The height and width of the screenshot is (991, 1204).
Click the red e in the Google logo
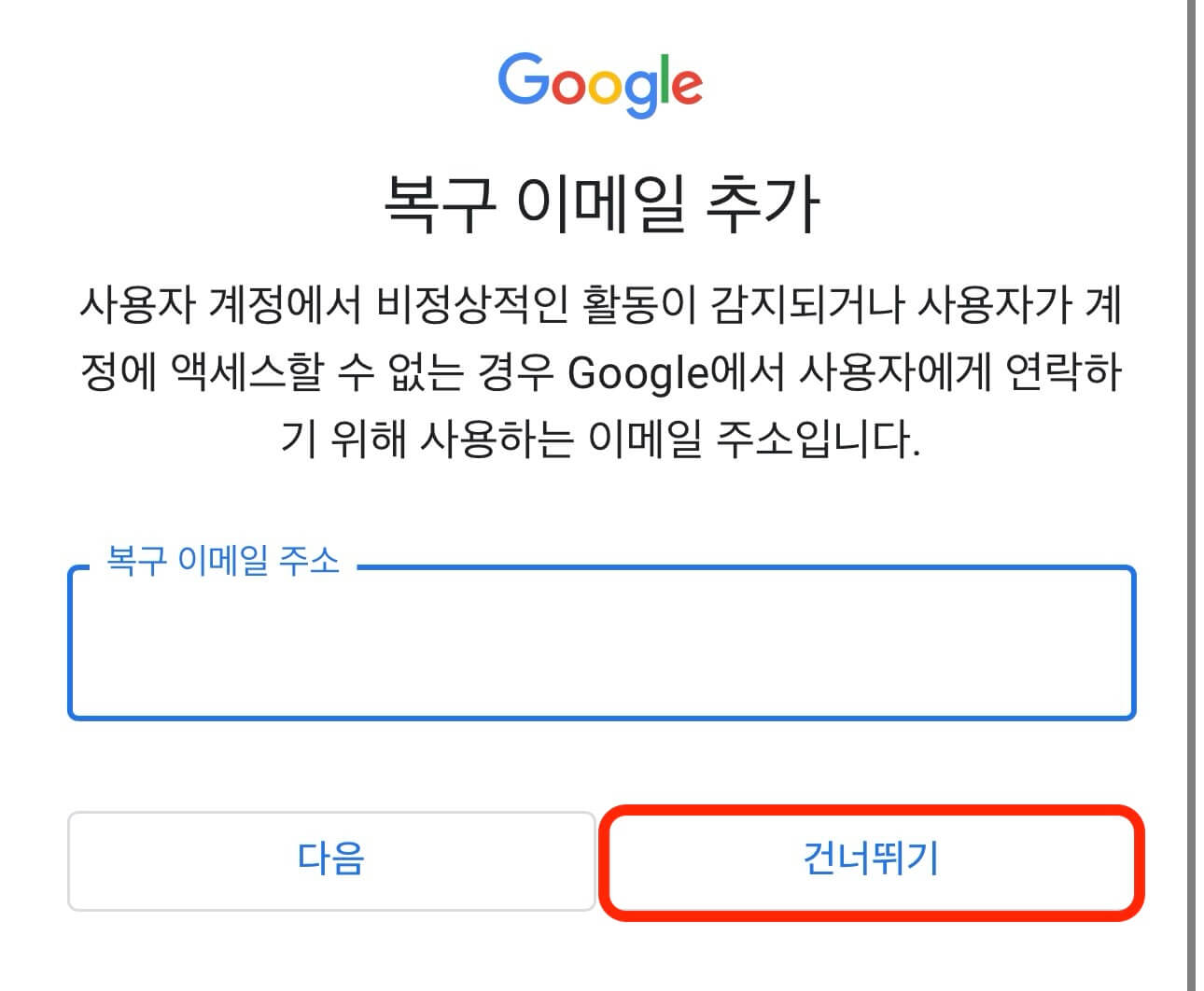coord(690,89)
